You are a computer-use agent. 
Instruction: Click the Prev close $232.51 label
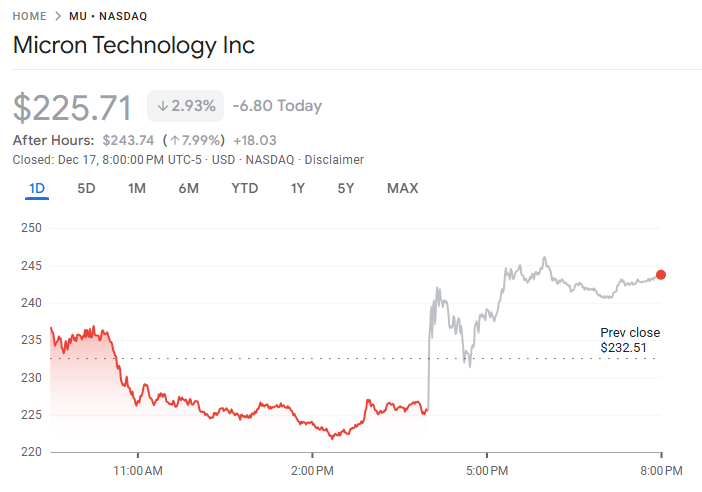point(630,340)
